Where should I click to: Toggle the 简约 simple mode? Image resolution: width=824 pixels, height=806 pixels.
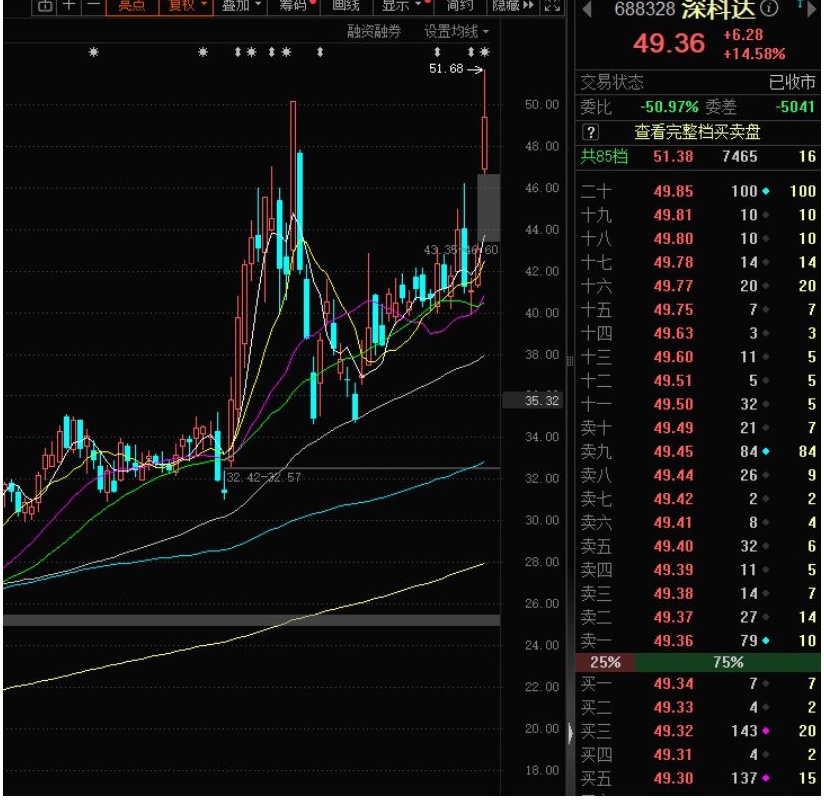pos(460,6)
